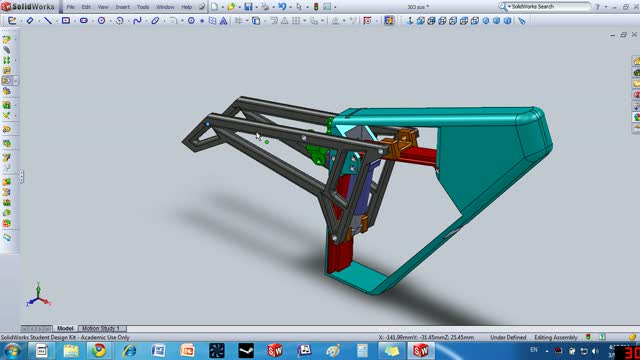The height and width of the screenshot is (360, 640).
Task: Save the assembly with the floppy icon
Action: pyautogui.click(x=248, y=7)
